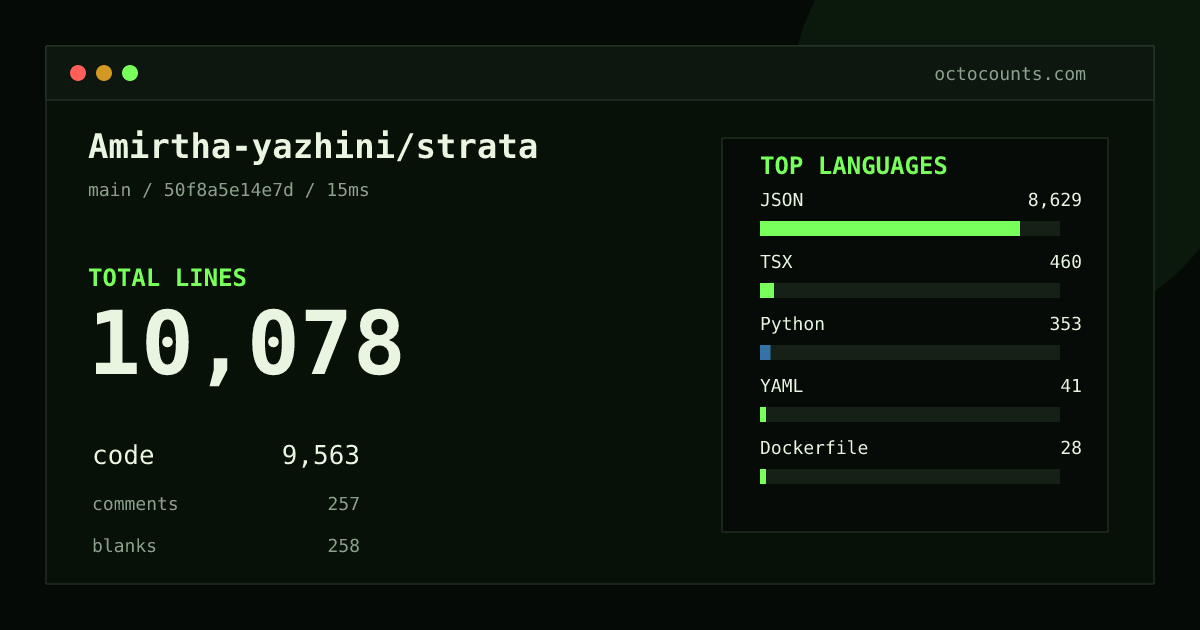1200x630 pixels.
Task: Select the comments count 257
Action: pos(344,504)
